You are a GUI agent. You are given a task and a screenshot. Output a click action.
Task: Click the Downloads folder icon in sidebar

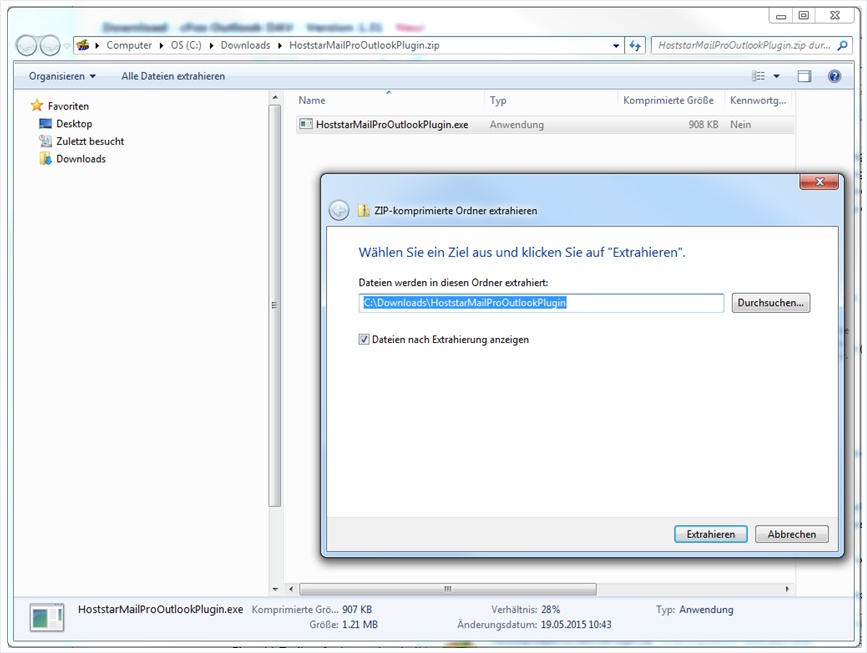[x=45, y=159]
